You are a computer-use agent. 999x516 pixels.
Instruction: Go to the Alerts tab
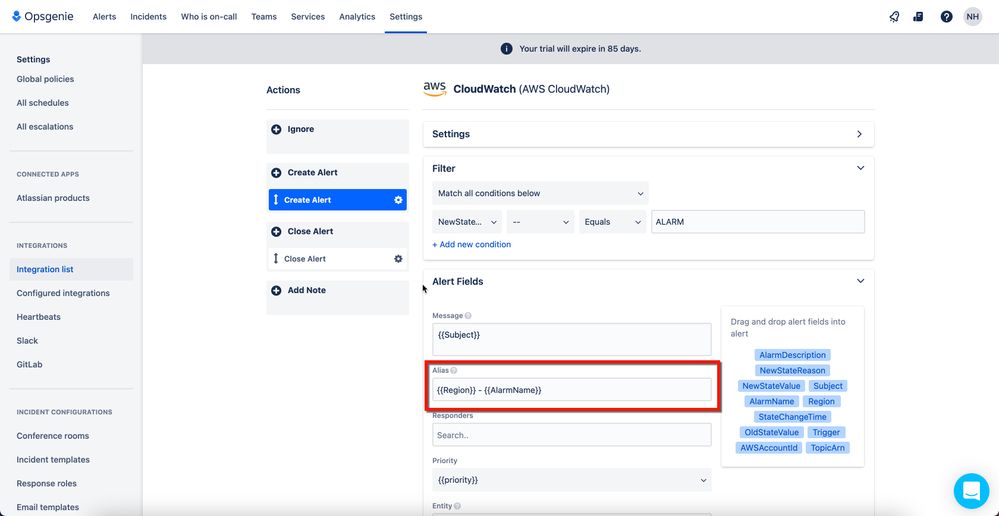coord(104,17)
